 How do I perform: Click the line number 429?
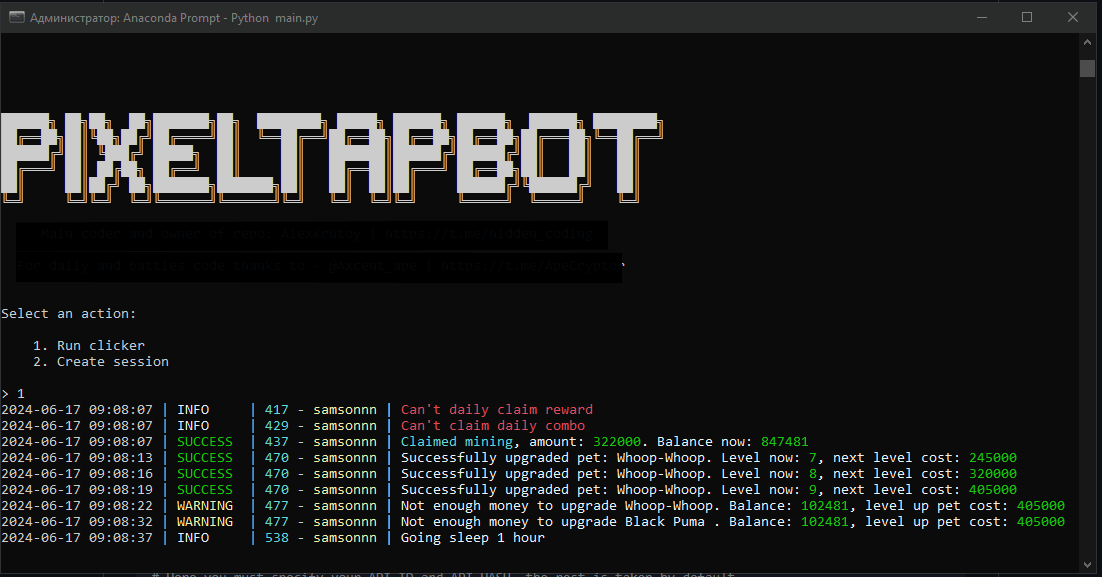(x=276, y=425)
